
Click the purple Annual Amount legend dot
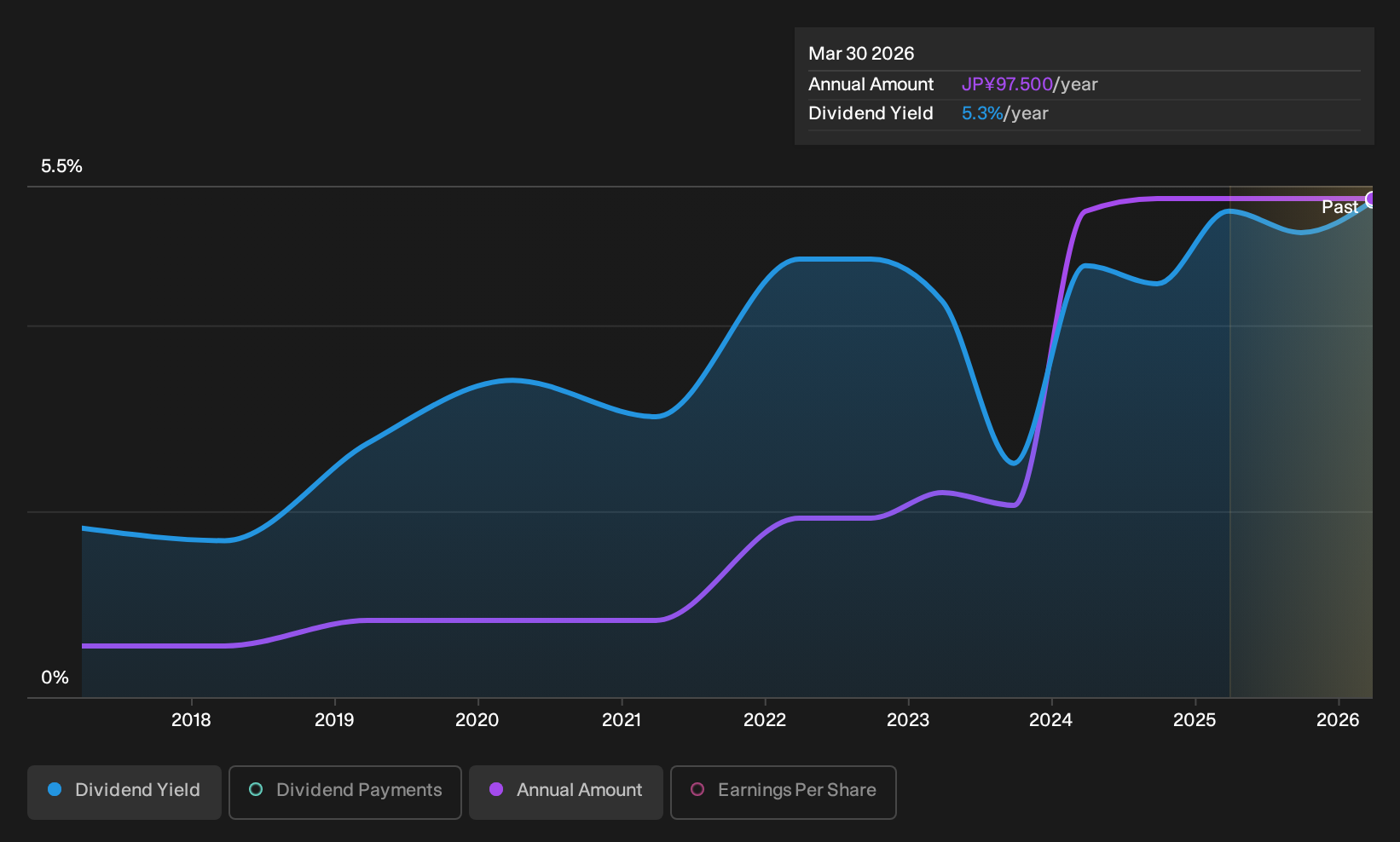[x=496, y=789]
